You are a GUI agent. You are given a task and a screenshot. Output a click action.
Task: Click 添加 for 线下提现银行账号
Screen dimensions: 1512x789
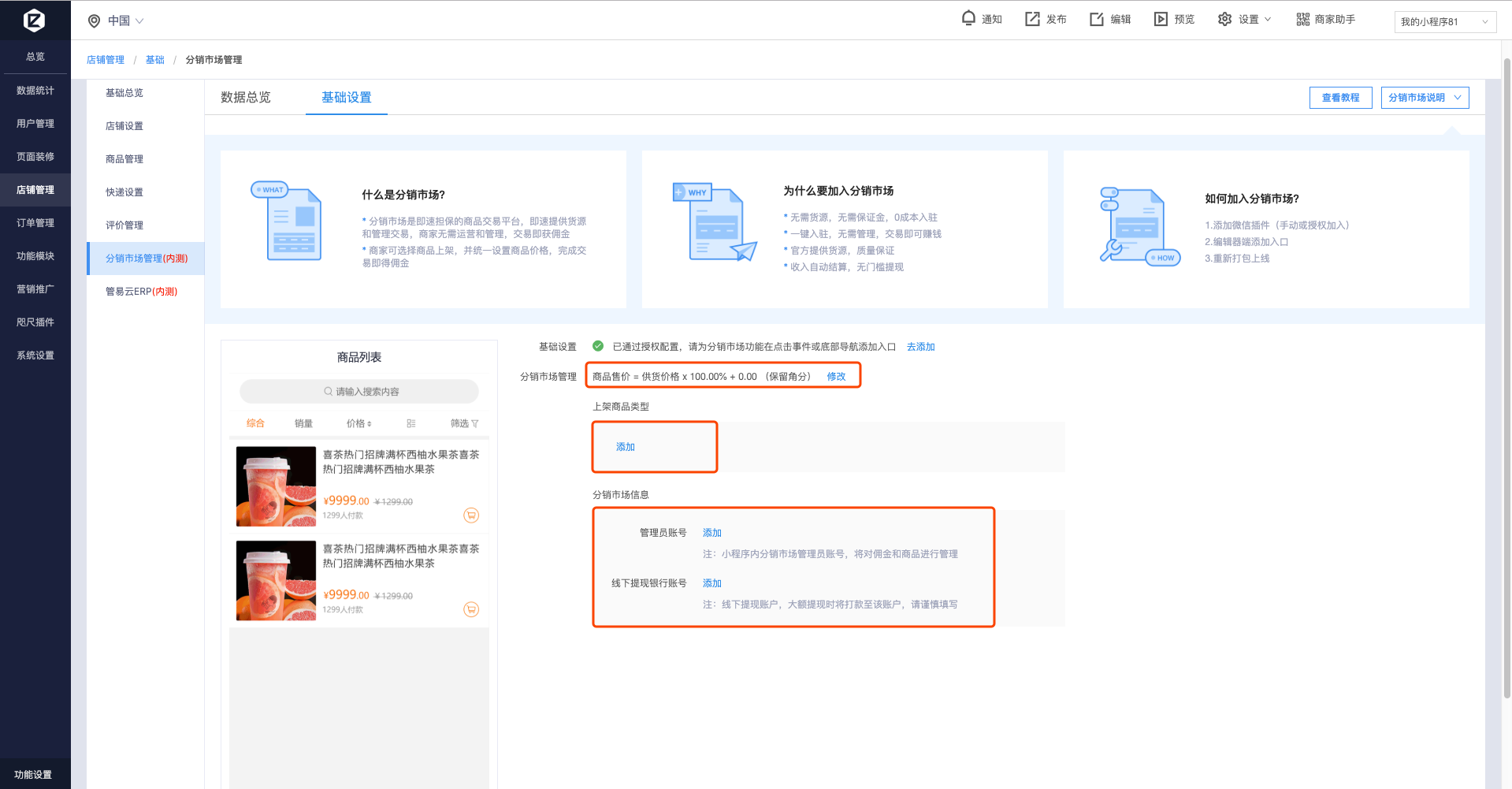coord(712,583)
